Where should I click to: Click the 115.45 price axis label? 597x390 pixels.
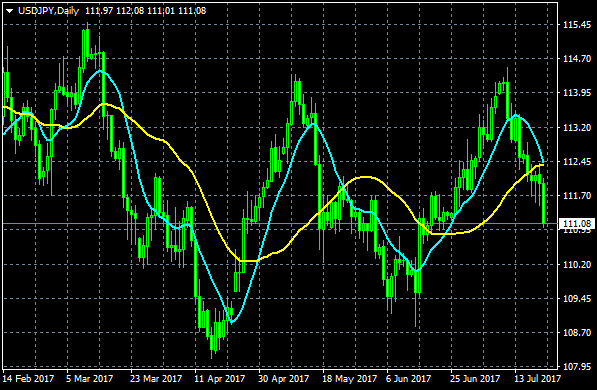(577, 25)
